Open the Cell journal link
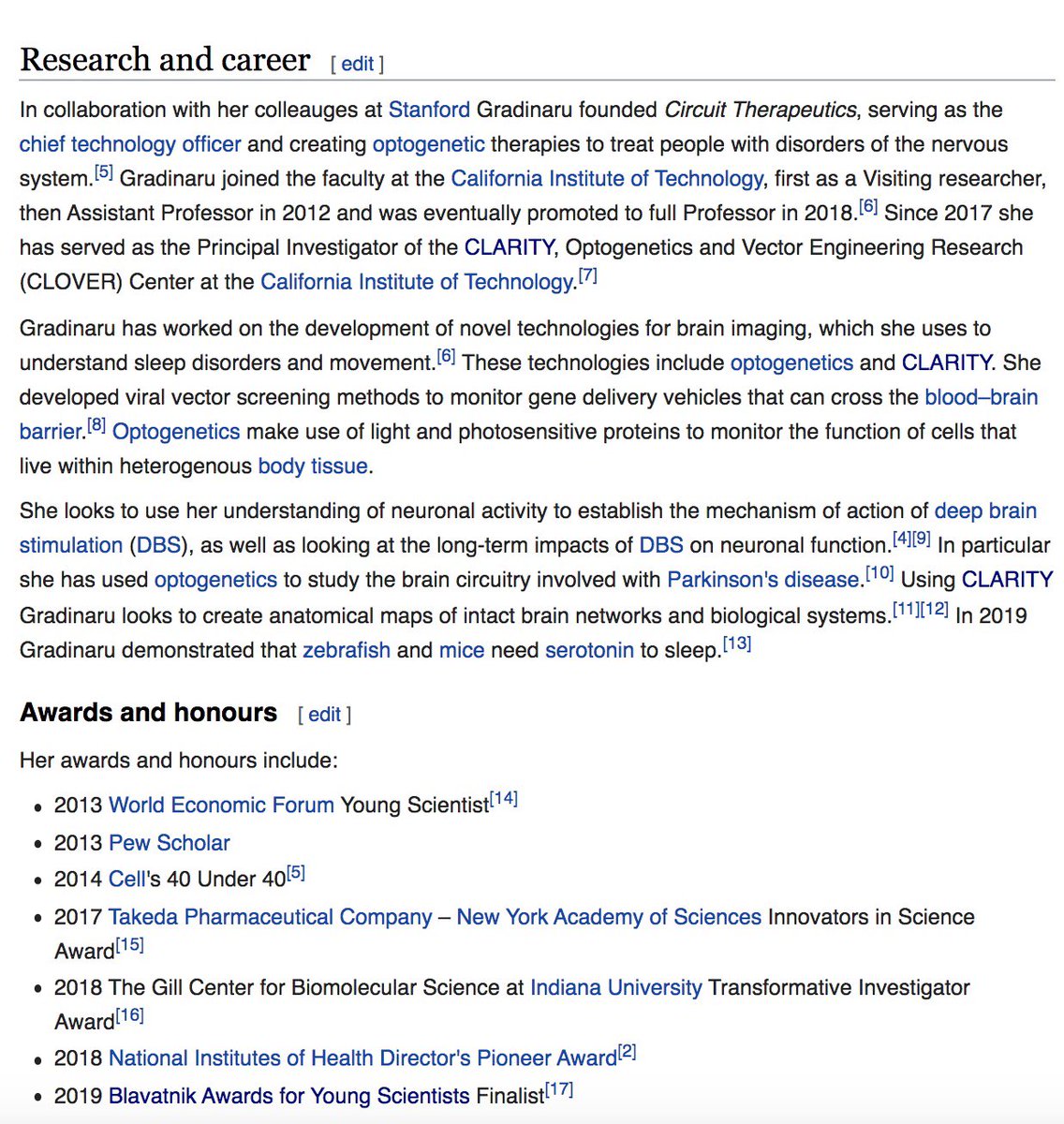Screen dimensions: 1064x1124 coord(127,880)
